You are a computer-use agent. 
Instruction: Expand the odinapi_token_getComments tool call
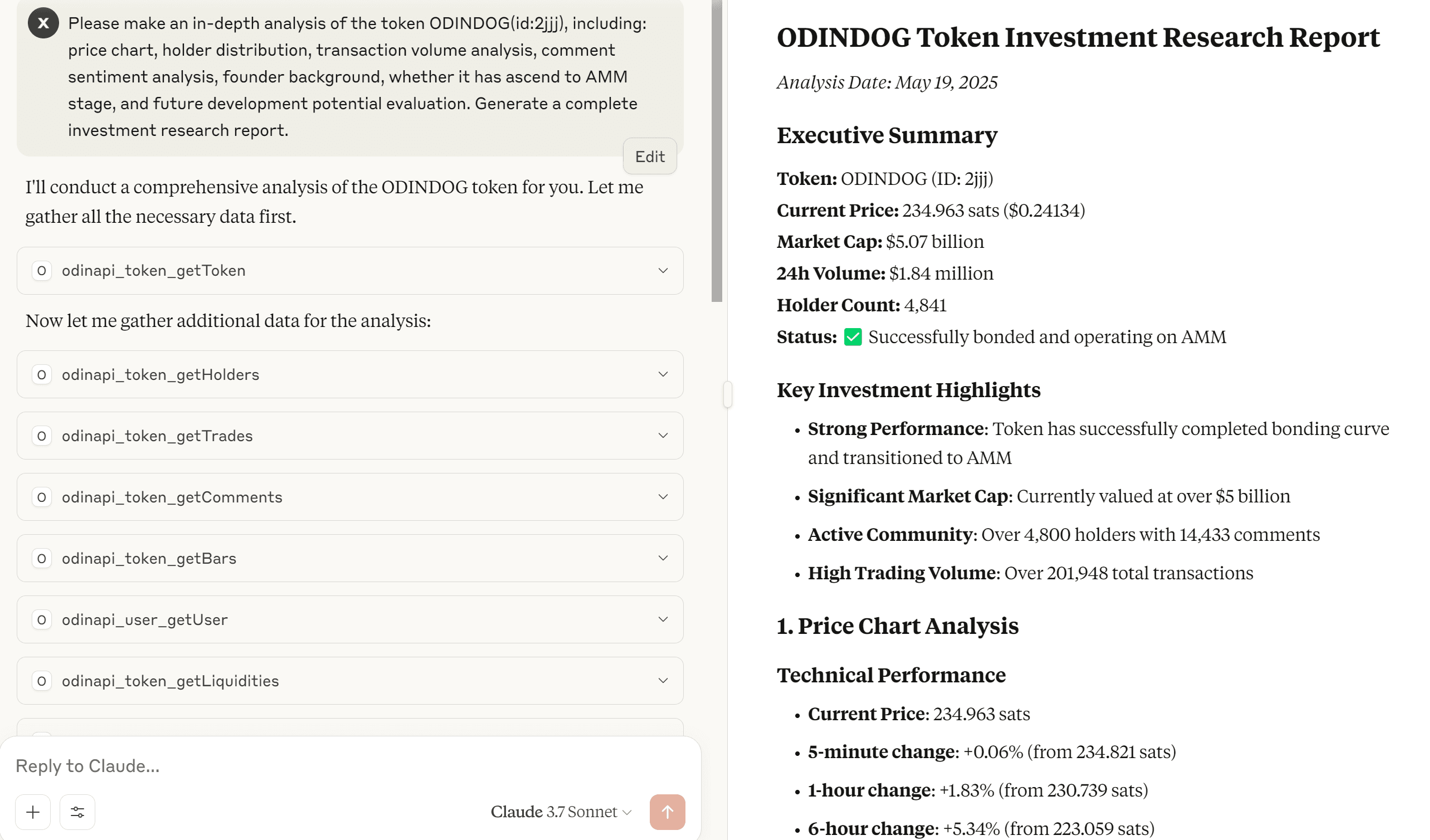tap(350, 497)
